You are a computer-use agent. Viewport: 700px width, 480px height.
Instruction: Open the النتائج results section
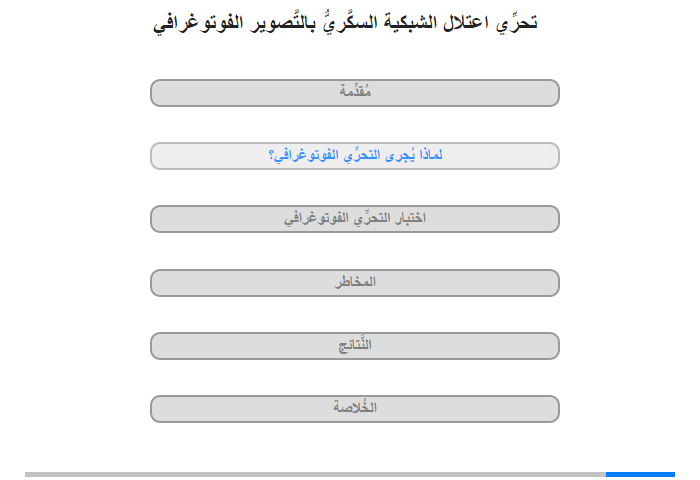[x=354, y=346]
